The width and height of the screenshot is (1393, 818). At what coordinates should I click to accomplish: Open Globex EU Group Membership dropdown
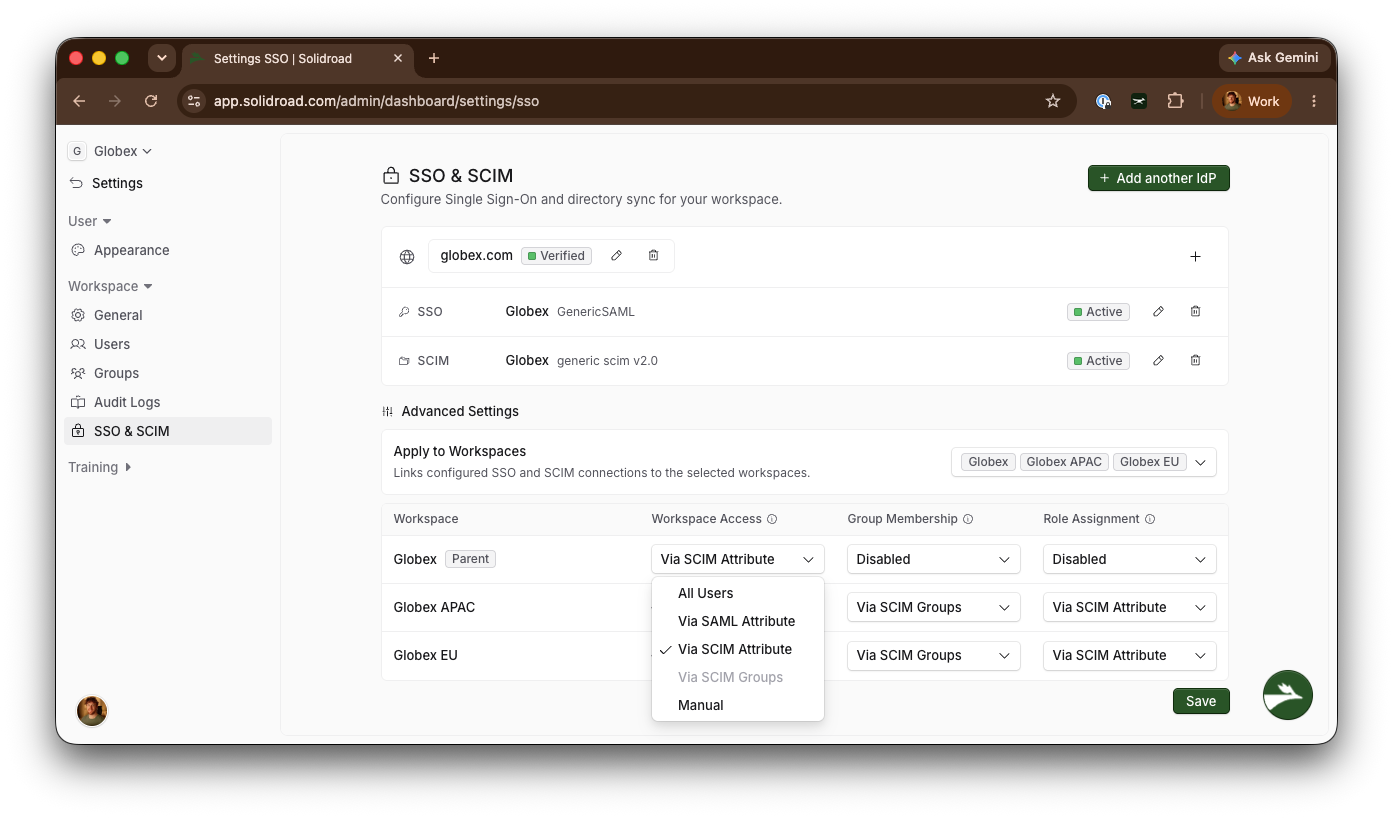934,655
